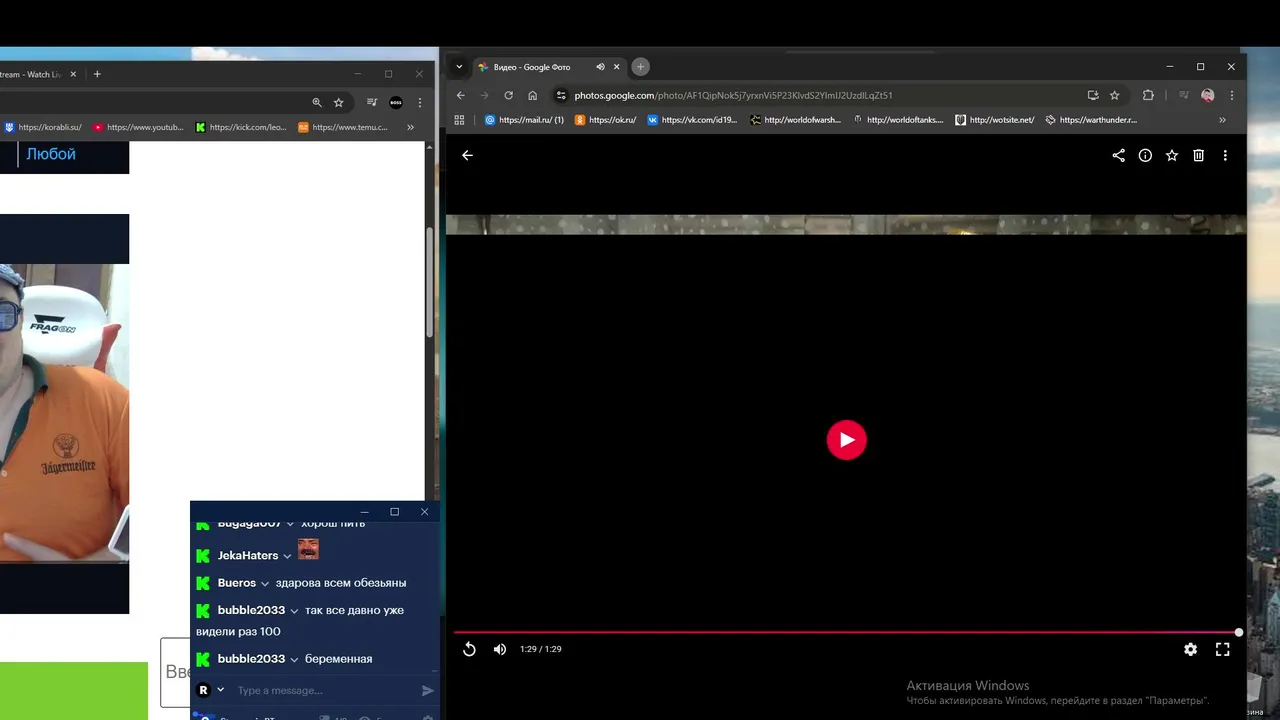Open new tab in the stream window
The width and height of the screenshot is (1280, 720).
pos(97,74)
